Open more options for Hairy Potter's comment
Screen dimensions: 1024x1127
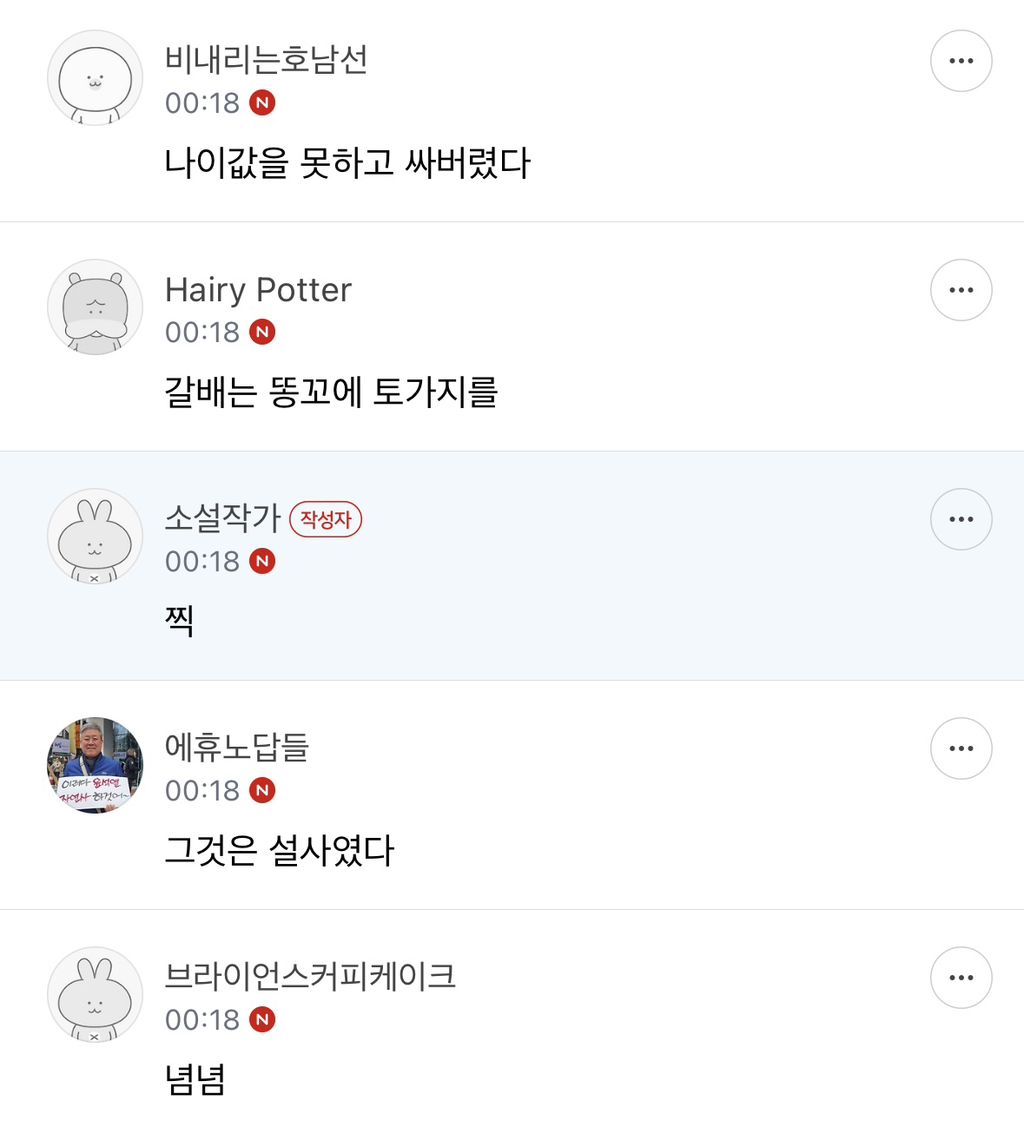coord(961,290)
